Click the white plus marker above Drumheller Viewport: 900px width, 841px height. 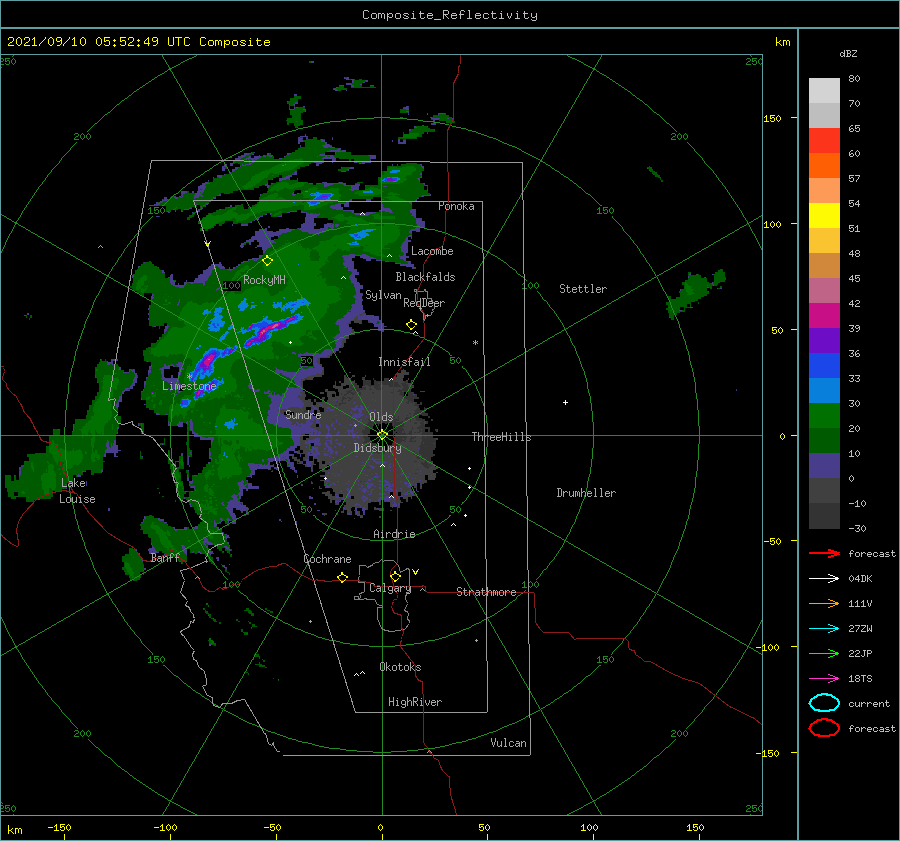coord(565,402)
